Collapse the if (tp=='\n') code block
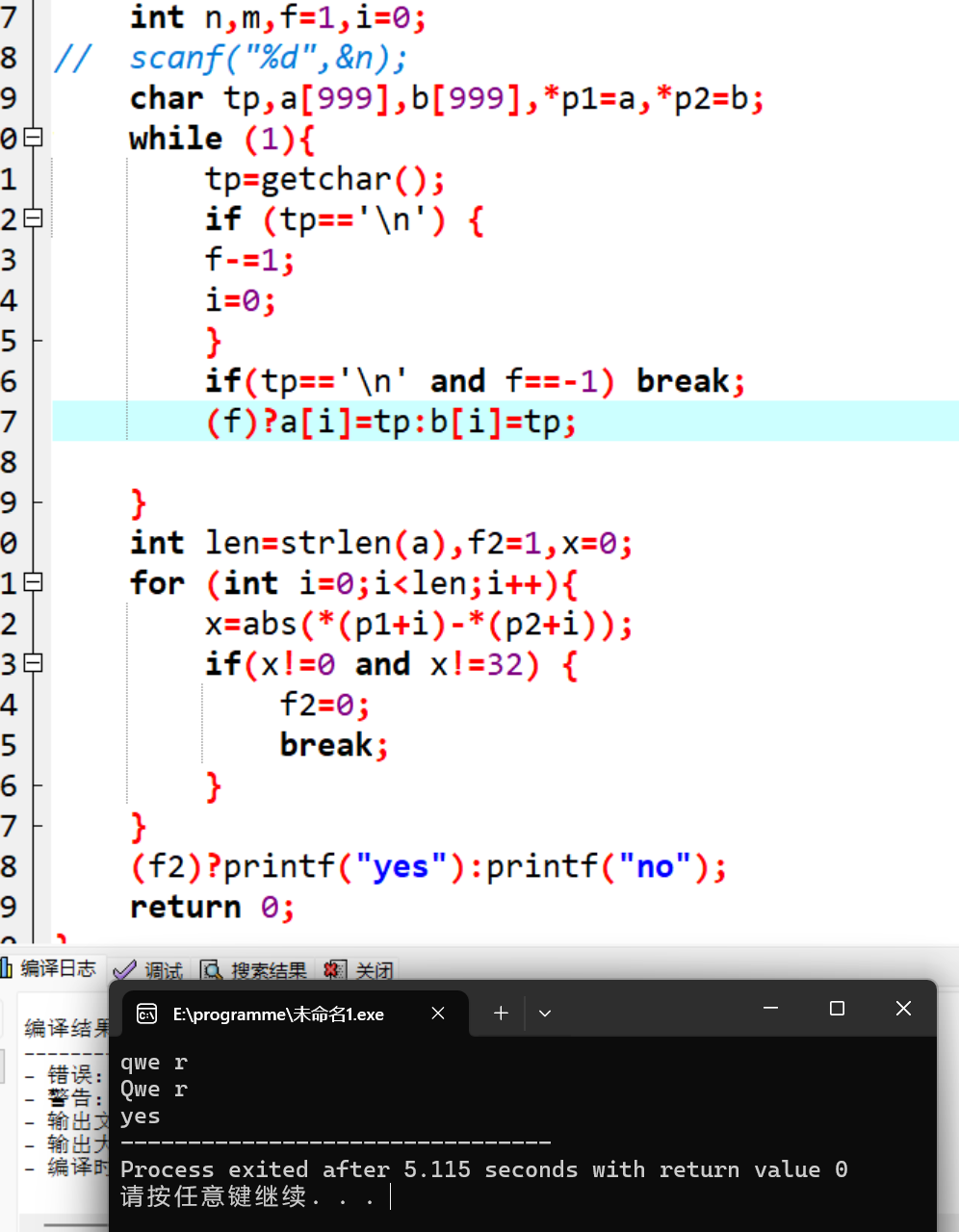This screenshot has height=1232, width=959. 34,218
